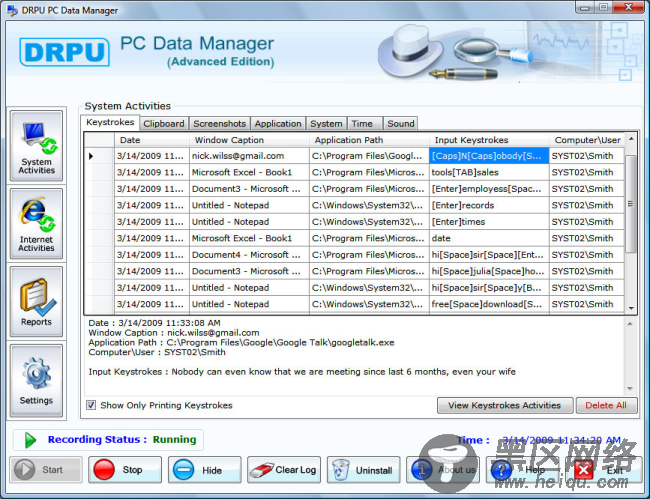Click the DRPU logo
The image size is (650, 499).
(64, 52)
